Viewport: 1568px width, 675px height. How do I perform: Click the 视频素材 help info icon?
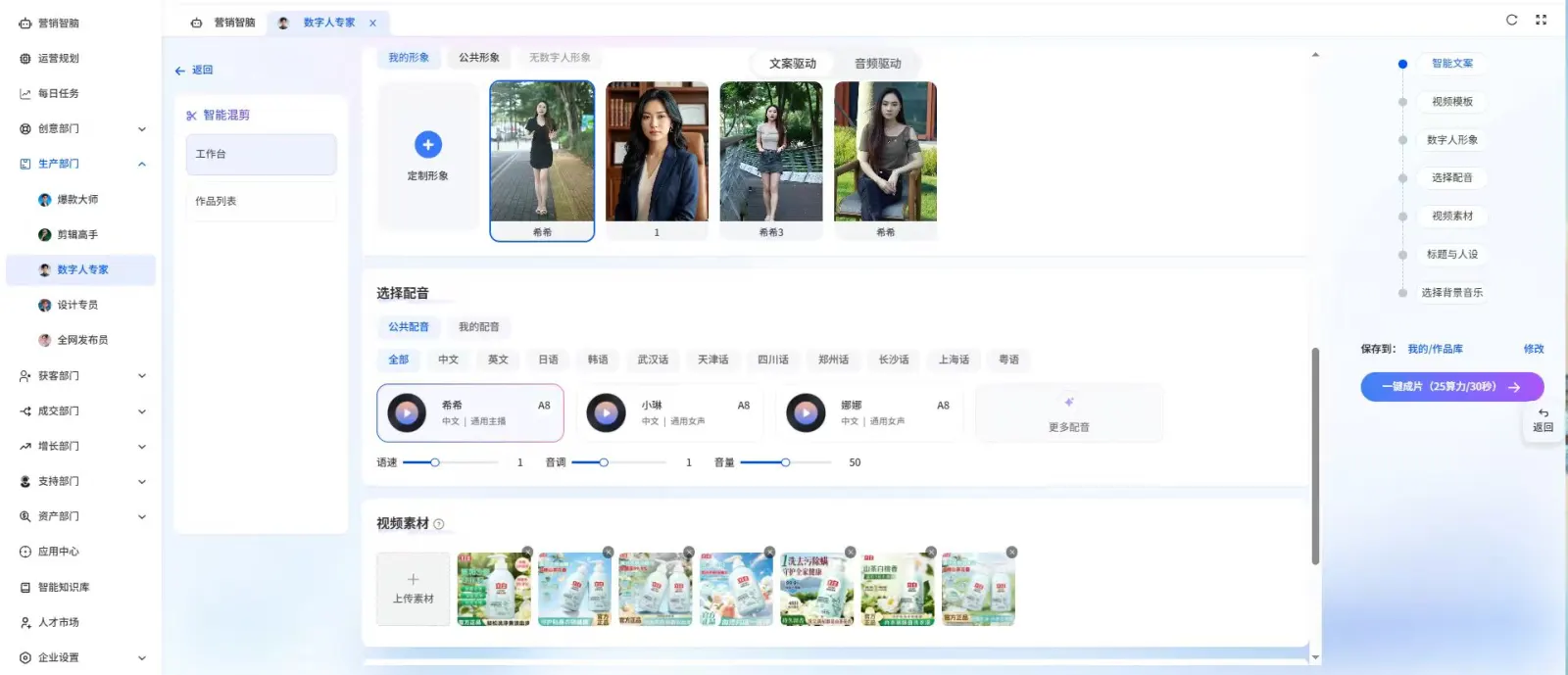[x=439, y=524]
